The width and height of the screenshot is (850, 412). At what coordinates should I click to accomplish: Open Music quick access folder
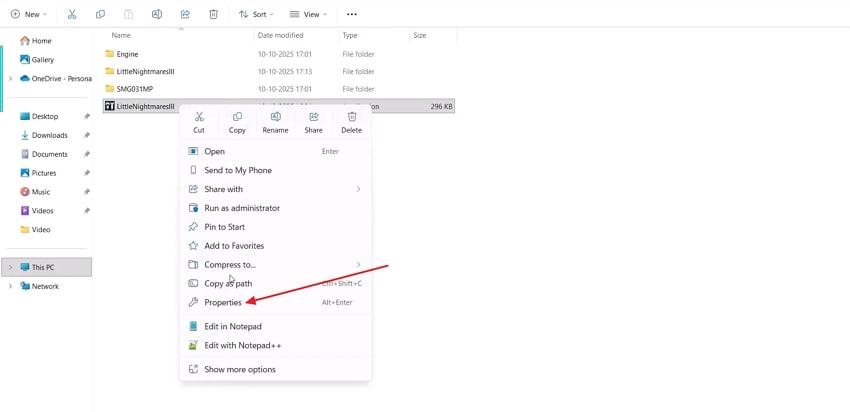coord(35,192)
